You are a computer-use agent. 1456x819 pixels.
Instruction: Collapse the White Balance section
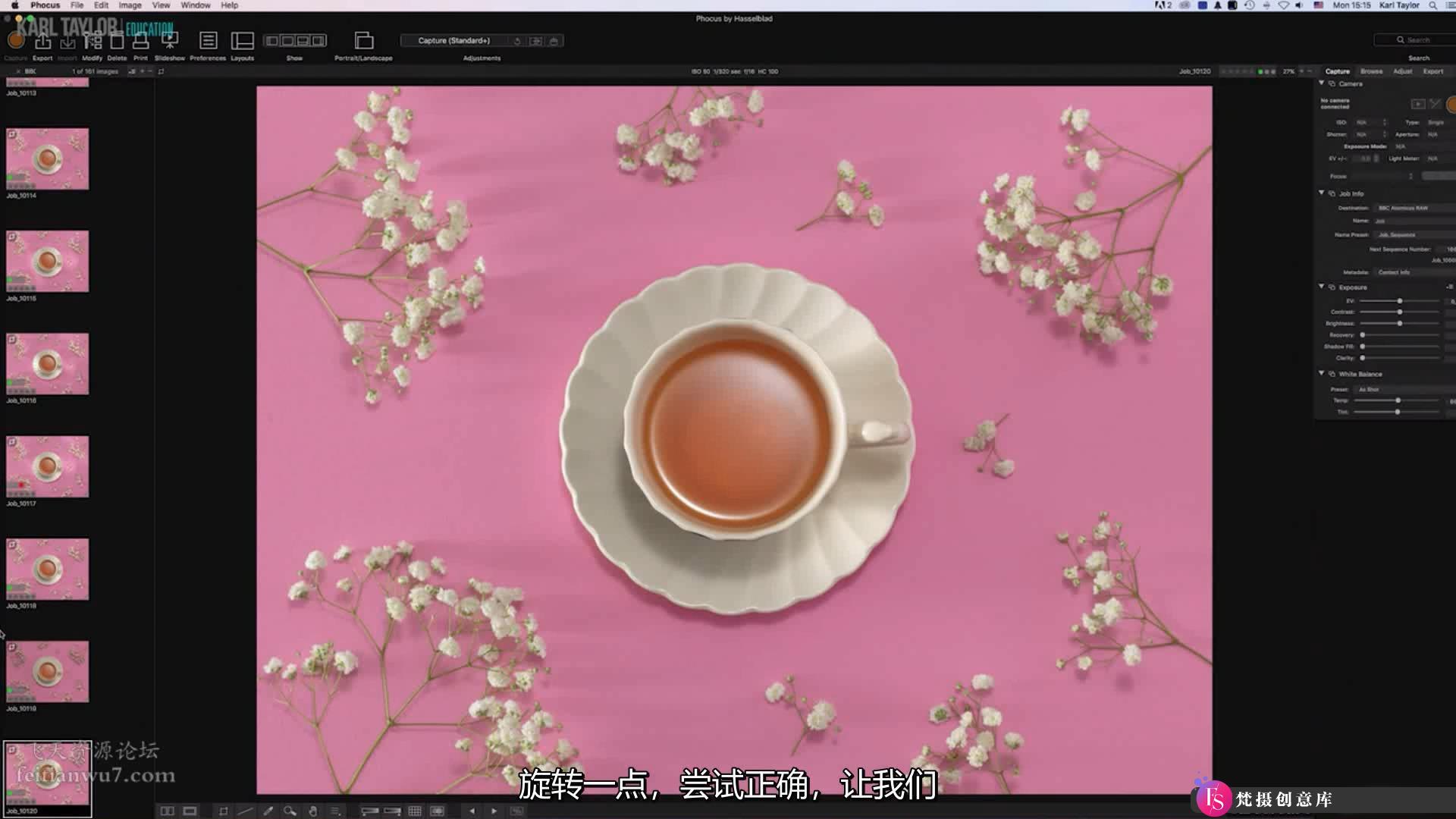[1322, 373]
